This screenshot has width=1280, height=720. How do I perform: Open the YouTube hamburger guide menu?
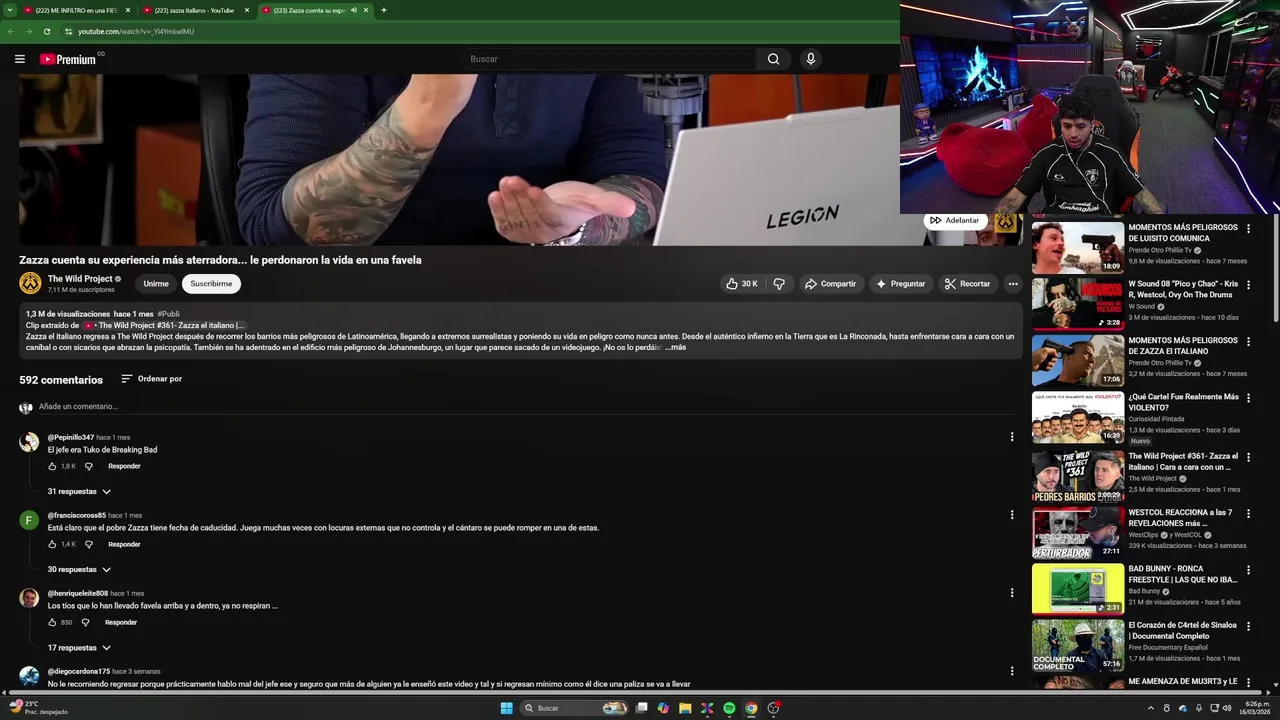click(19, 59)
